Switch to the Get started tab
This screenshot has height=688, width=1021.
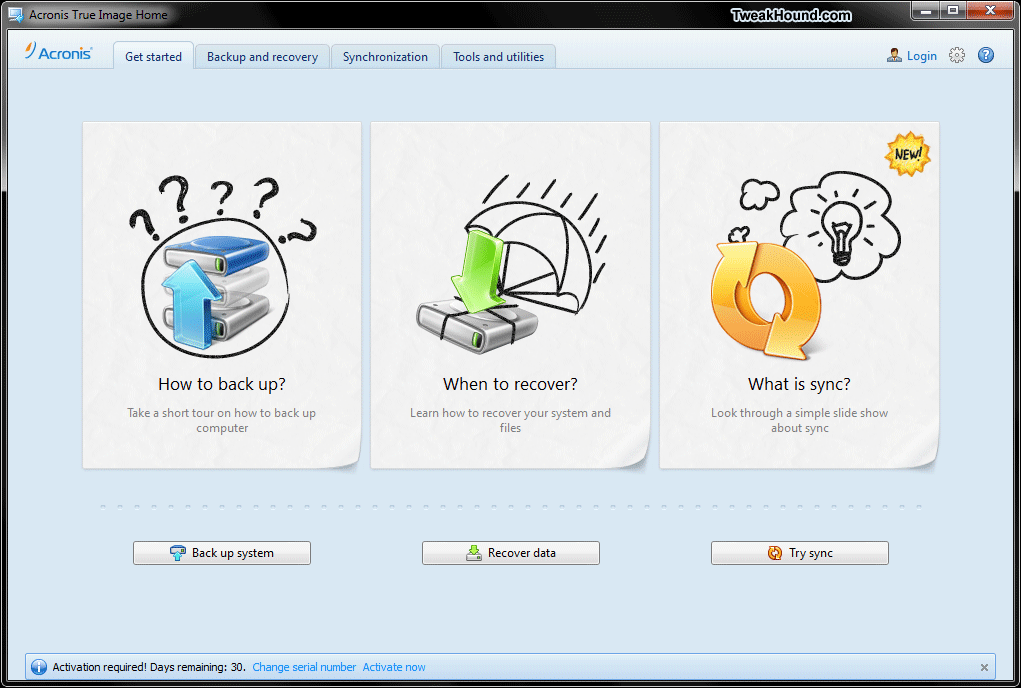[154, 57]
